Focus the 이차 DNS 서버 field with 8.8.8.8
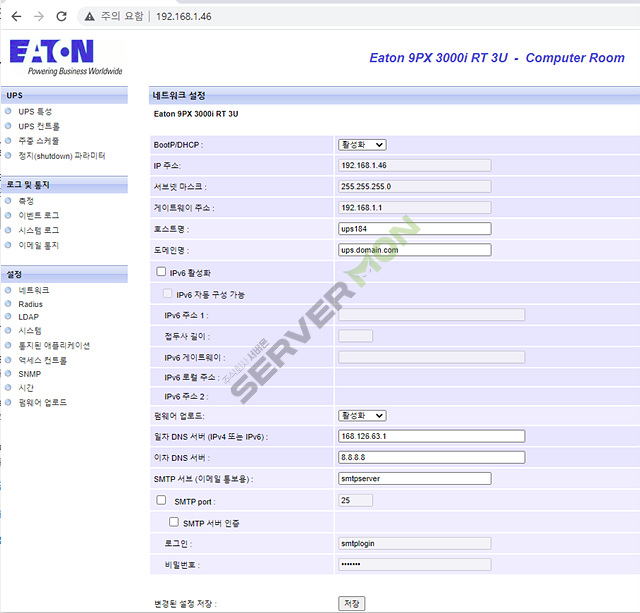This screenshot has width=640, height=613. 431,457
